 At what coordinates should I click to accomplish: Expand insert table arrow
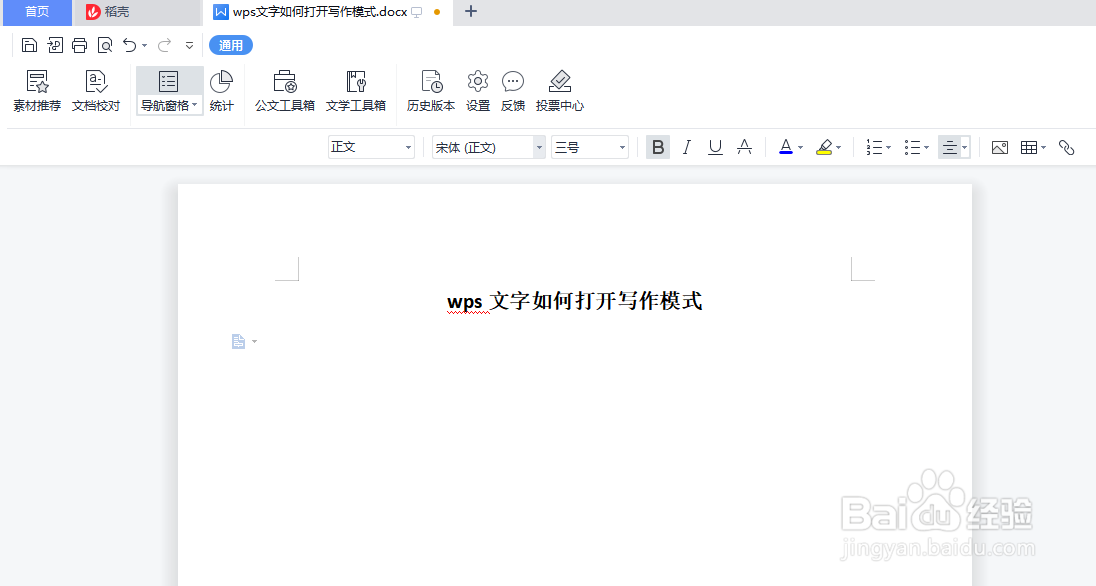1044,148
